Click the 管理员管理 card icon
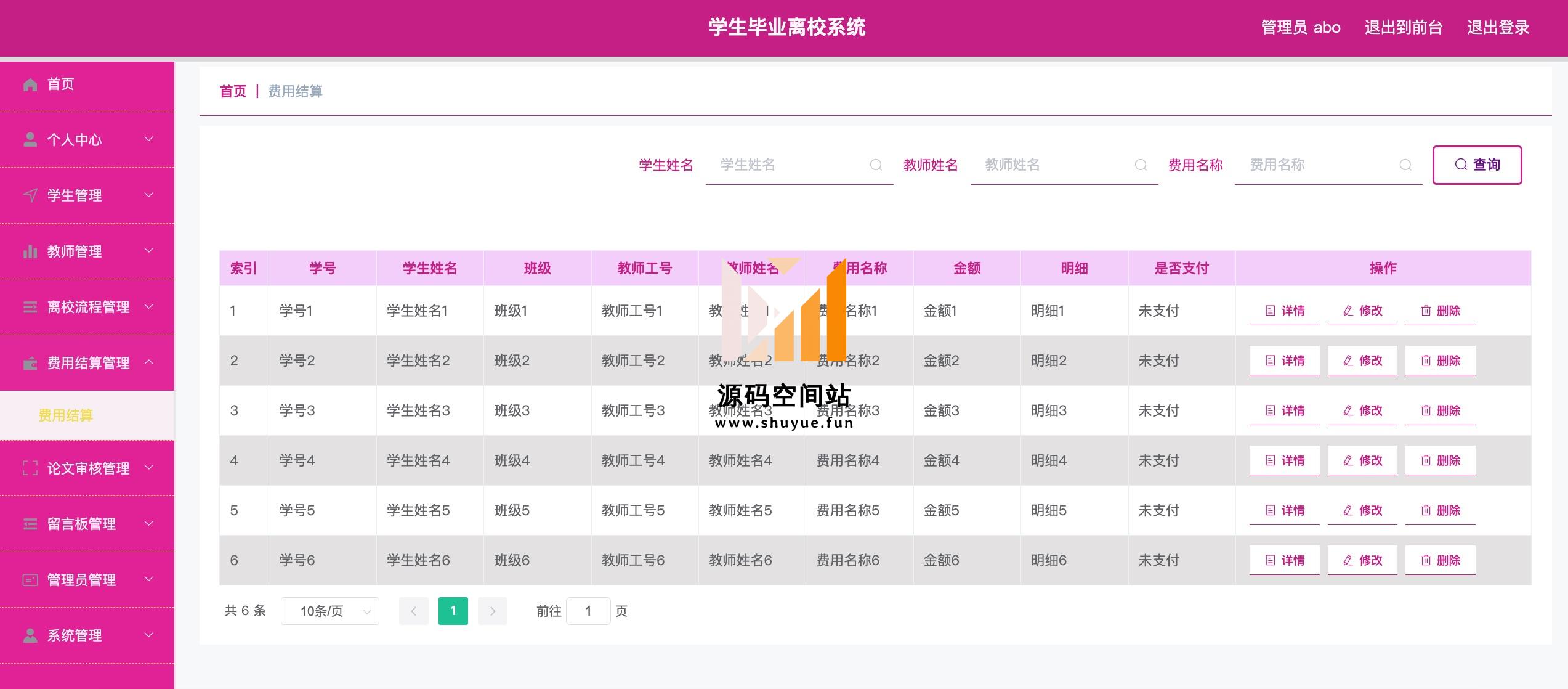 (x=30, y=580)
